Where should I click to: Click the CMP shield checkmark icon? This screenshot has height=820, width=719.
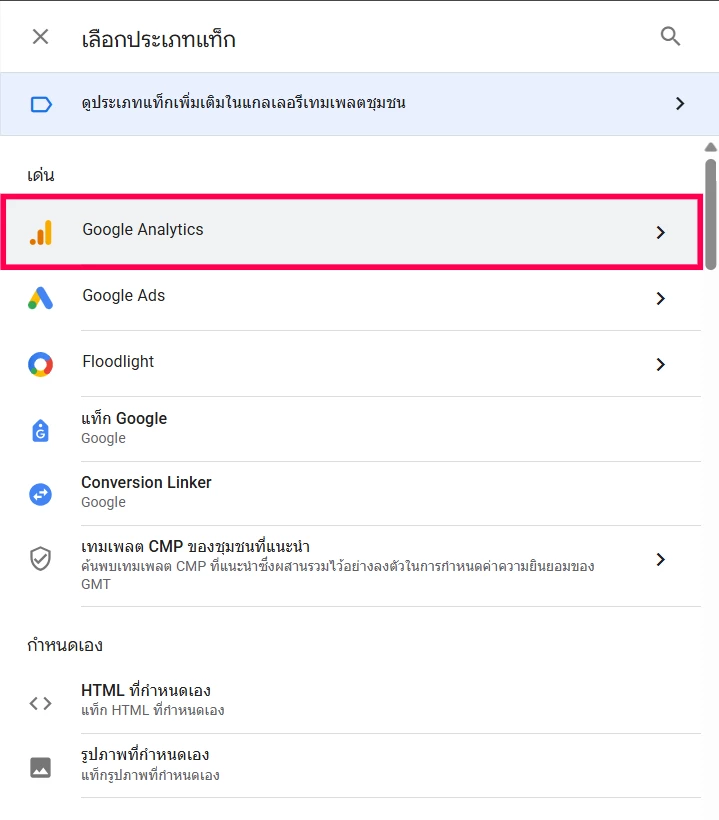pos(40,558)
